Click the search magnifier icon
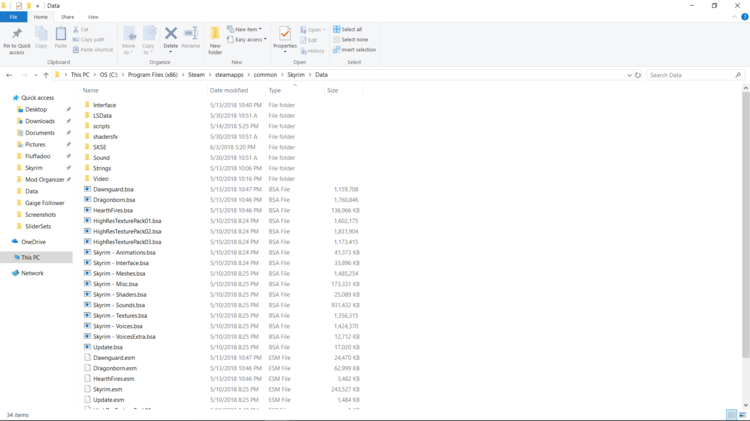 [738, 75]
